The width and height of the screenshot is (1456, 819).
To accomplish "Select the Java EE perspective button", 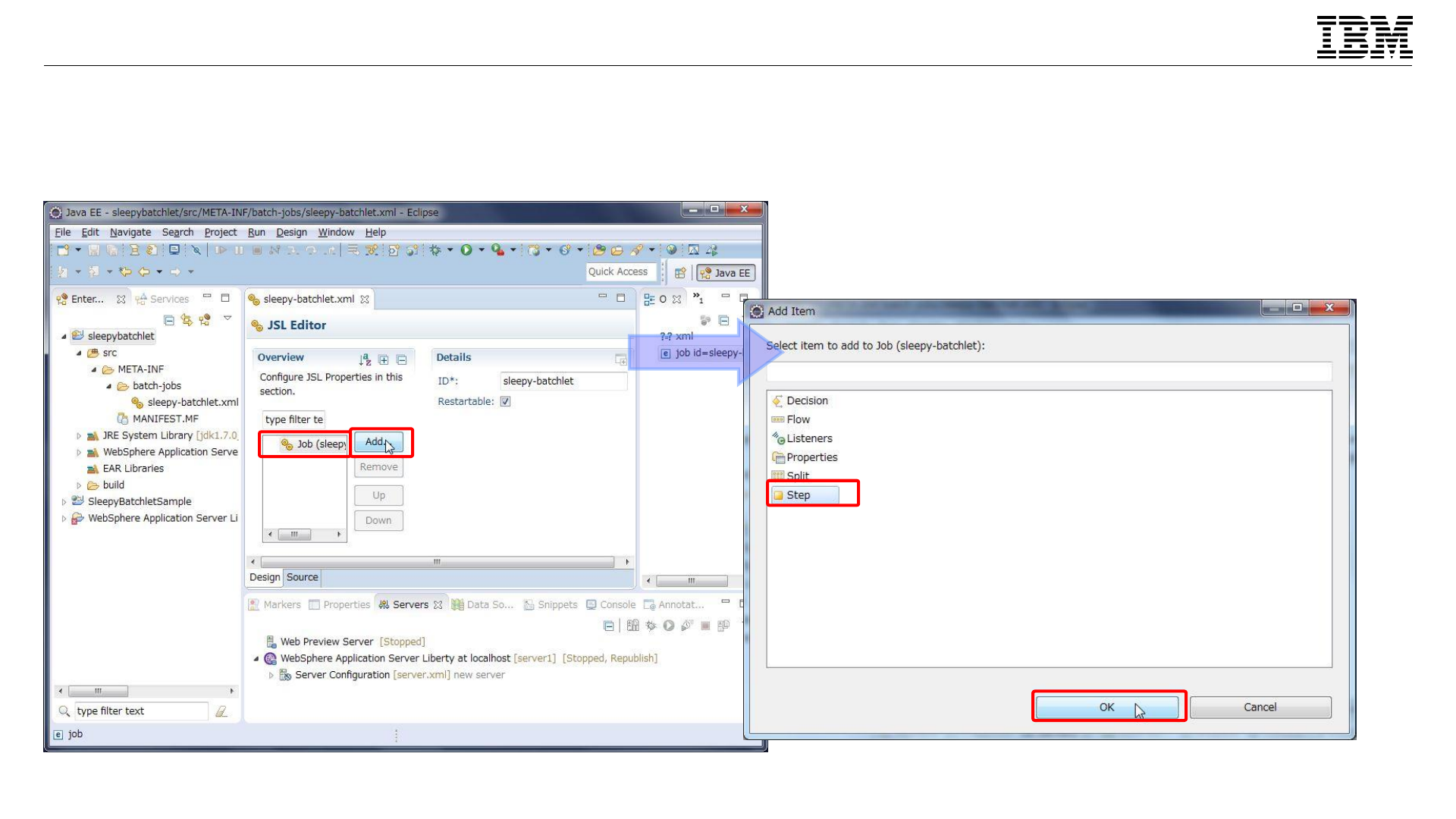I will point(726,273).
